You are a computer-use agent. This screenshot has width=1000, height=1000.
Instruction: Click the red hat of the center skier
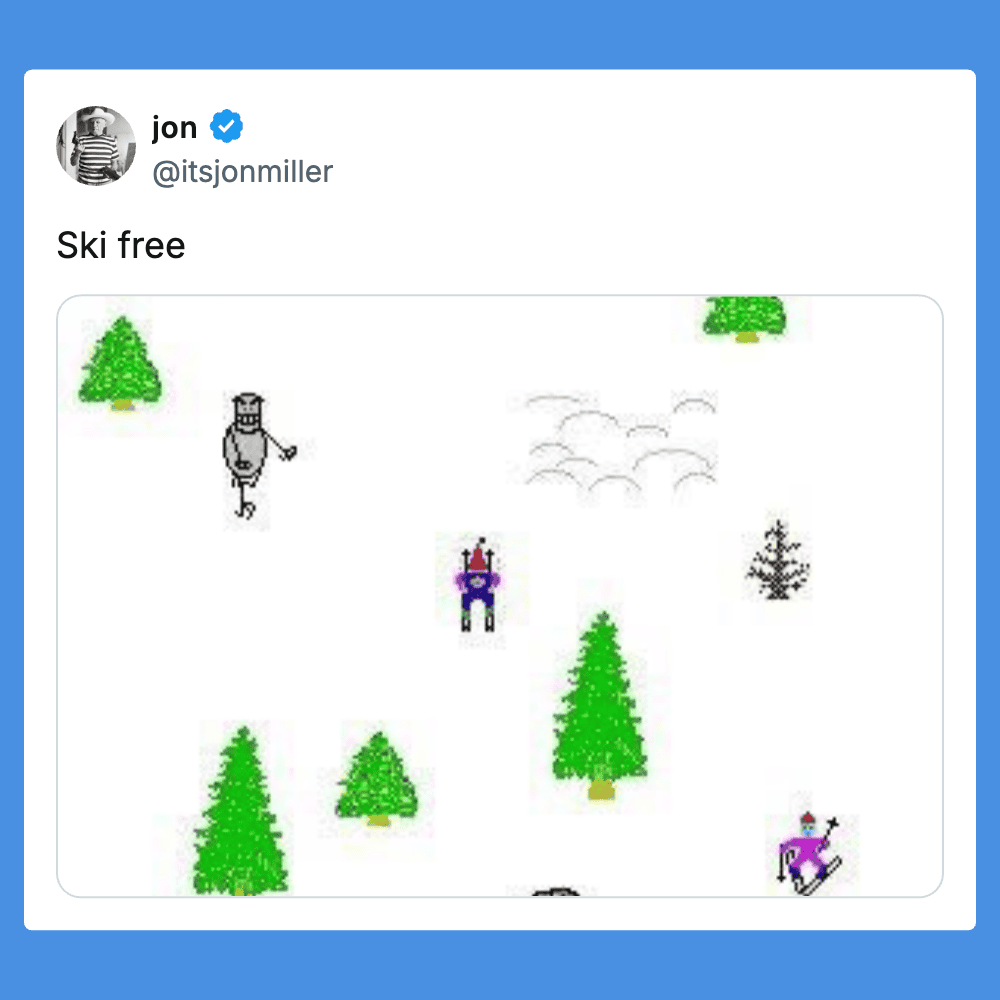(x=478, y=555)
